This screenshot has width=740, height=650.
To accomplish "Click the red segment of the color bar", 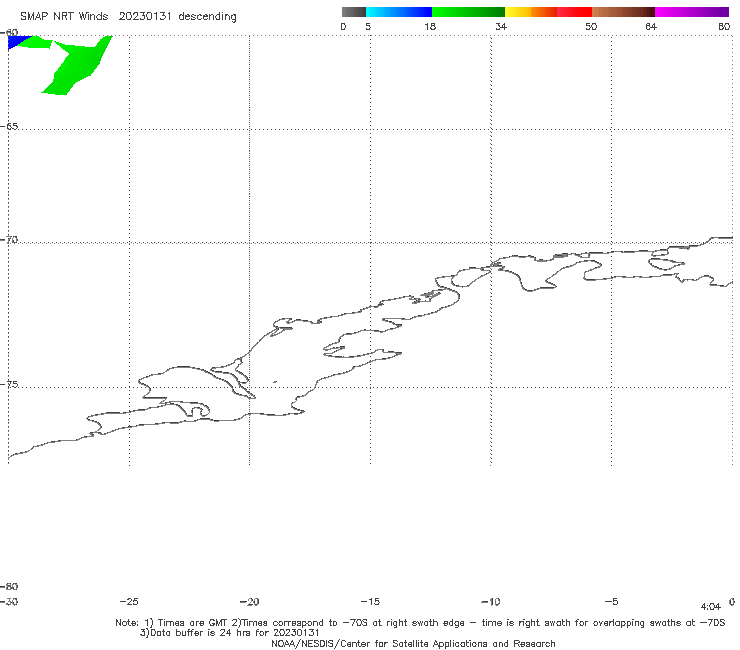I will click(x=574, y=12).
